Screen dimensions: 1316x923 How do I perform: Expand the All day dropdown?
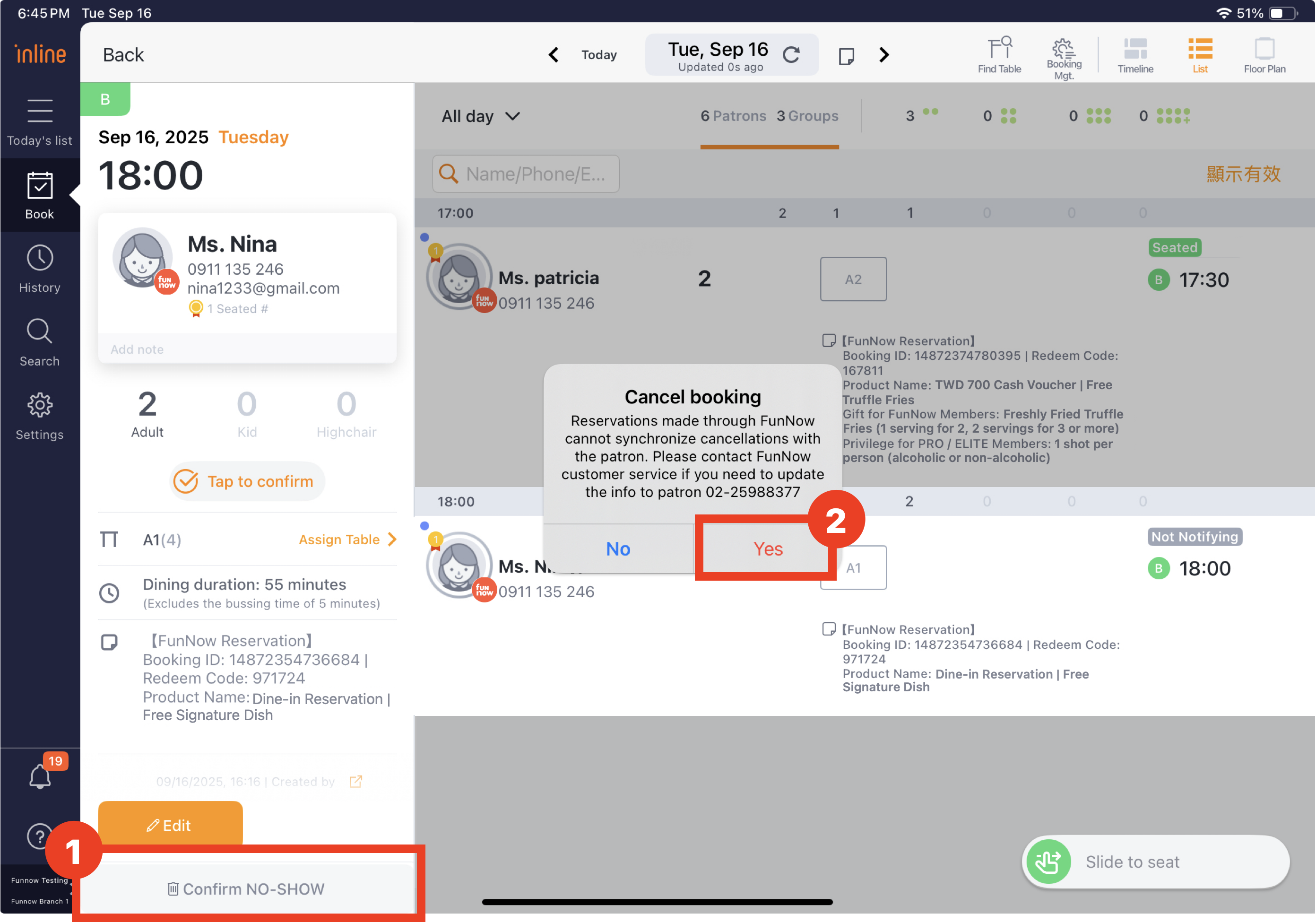(480, 116)
